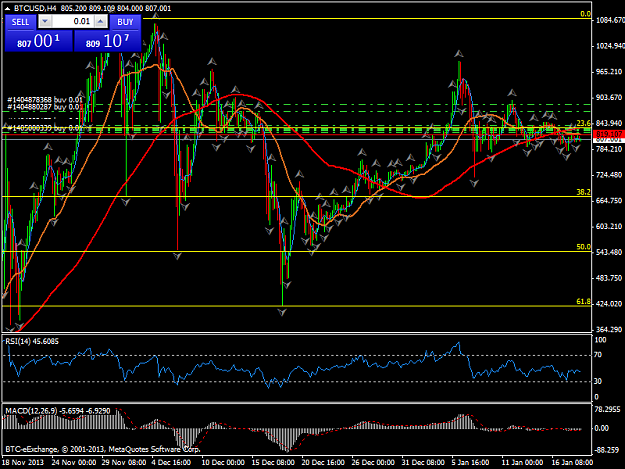This screenshot has width=625, height=469.
Task: Click the 16 Jan 08:00 time label
Action: click(x=572, y=462)
